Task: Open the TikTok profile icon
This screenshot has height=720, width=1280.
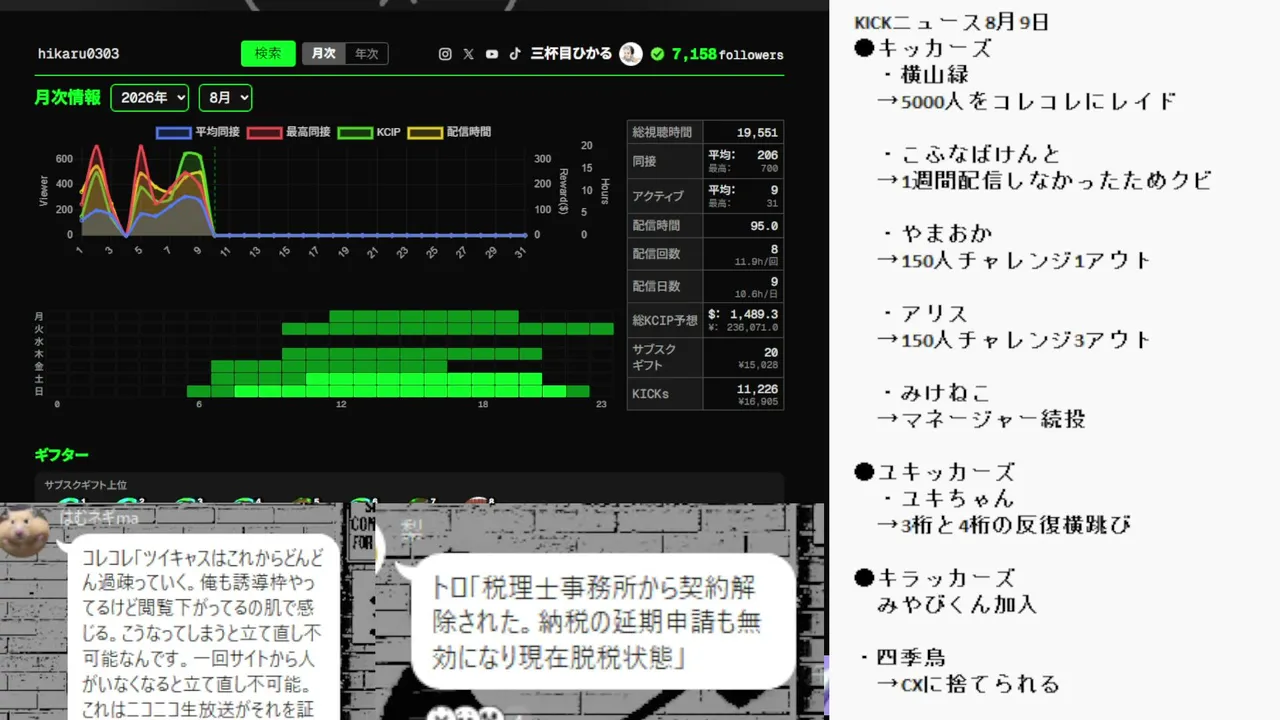Action: click(x=515, y=54)
